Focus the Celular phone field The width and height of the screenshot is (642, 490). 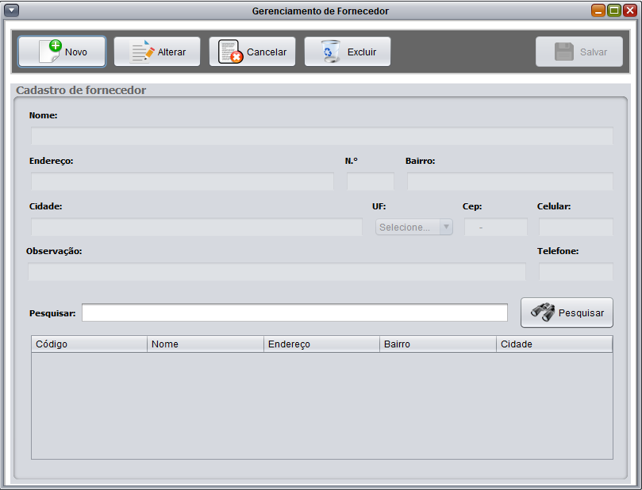(576, 227)
